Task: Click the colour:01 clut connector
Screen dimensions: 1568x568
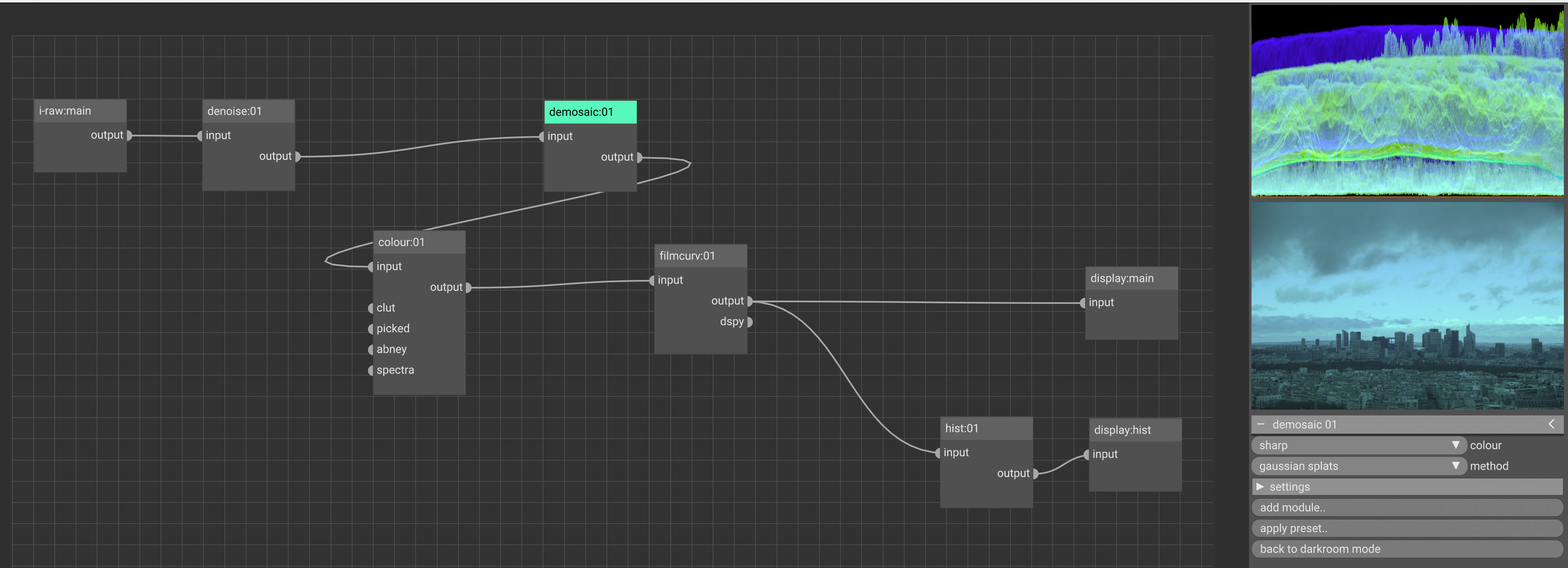Action: (371, 308)
